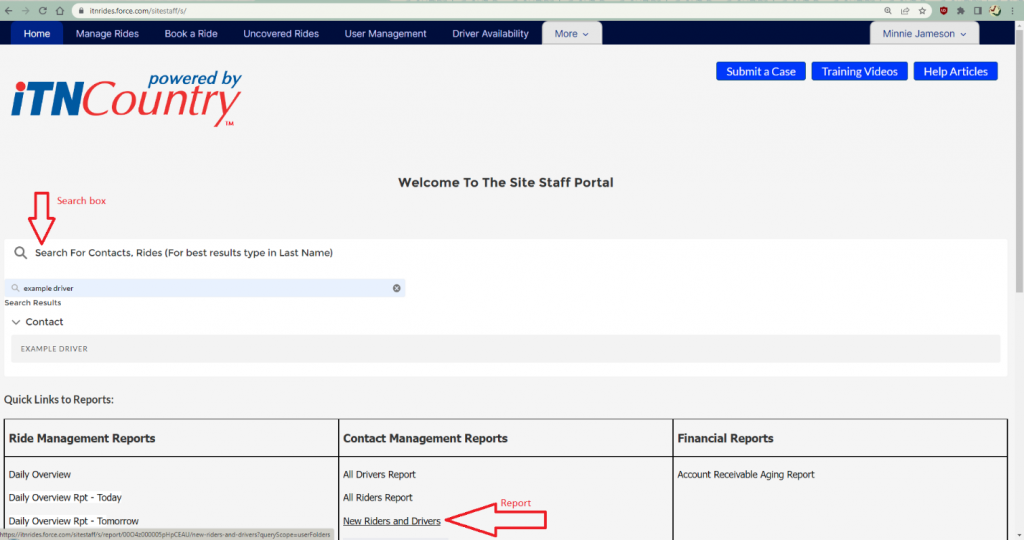1024x540 pixels.
Task: Open the browser three-dot menu
Action: point(1013,10)
